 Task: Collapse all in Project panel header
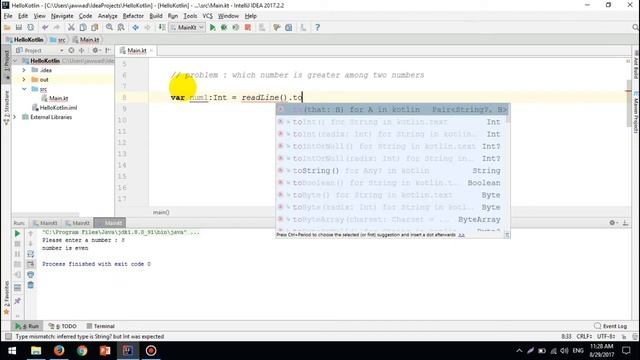[x=82, y=50]
